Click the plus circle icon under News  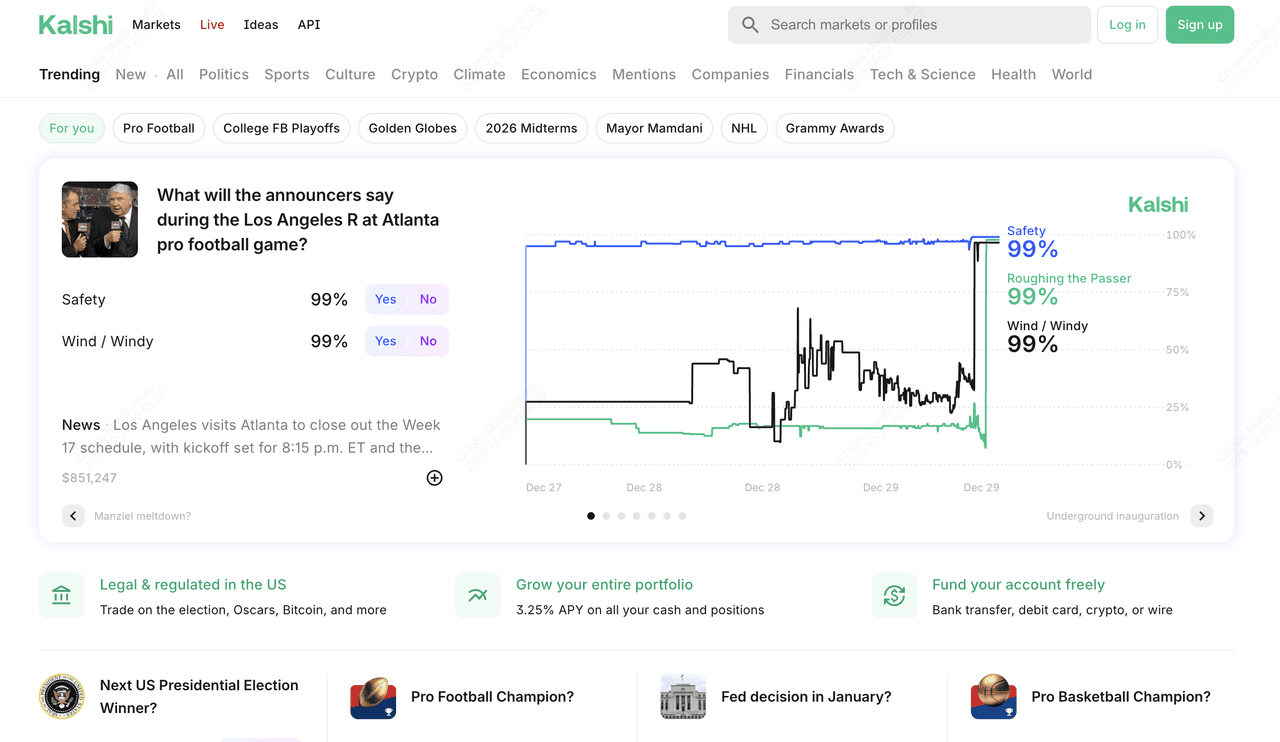[434, 478]
